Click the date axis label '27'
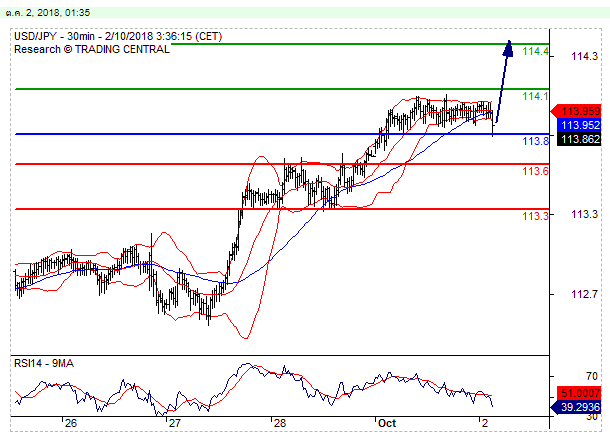 tap(175, 423)
